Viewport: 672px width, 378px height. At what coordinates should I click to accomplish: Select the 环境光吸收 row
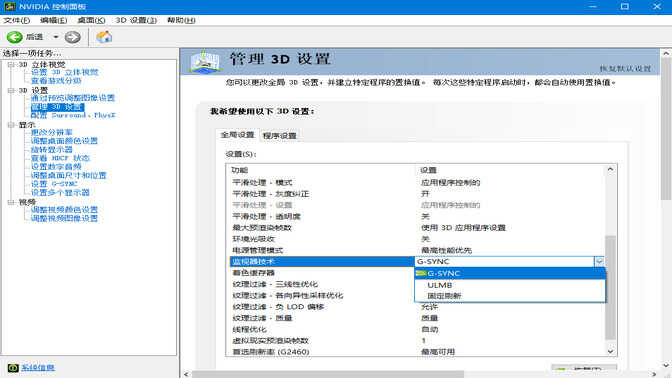(417, 239)
